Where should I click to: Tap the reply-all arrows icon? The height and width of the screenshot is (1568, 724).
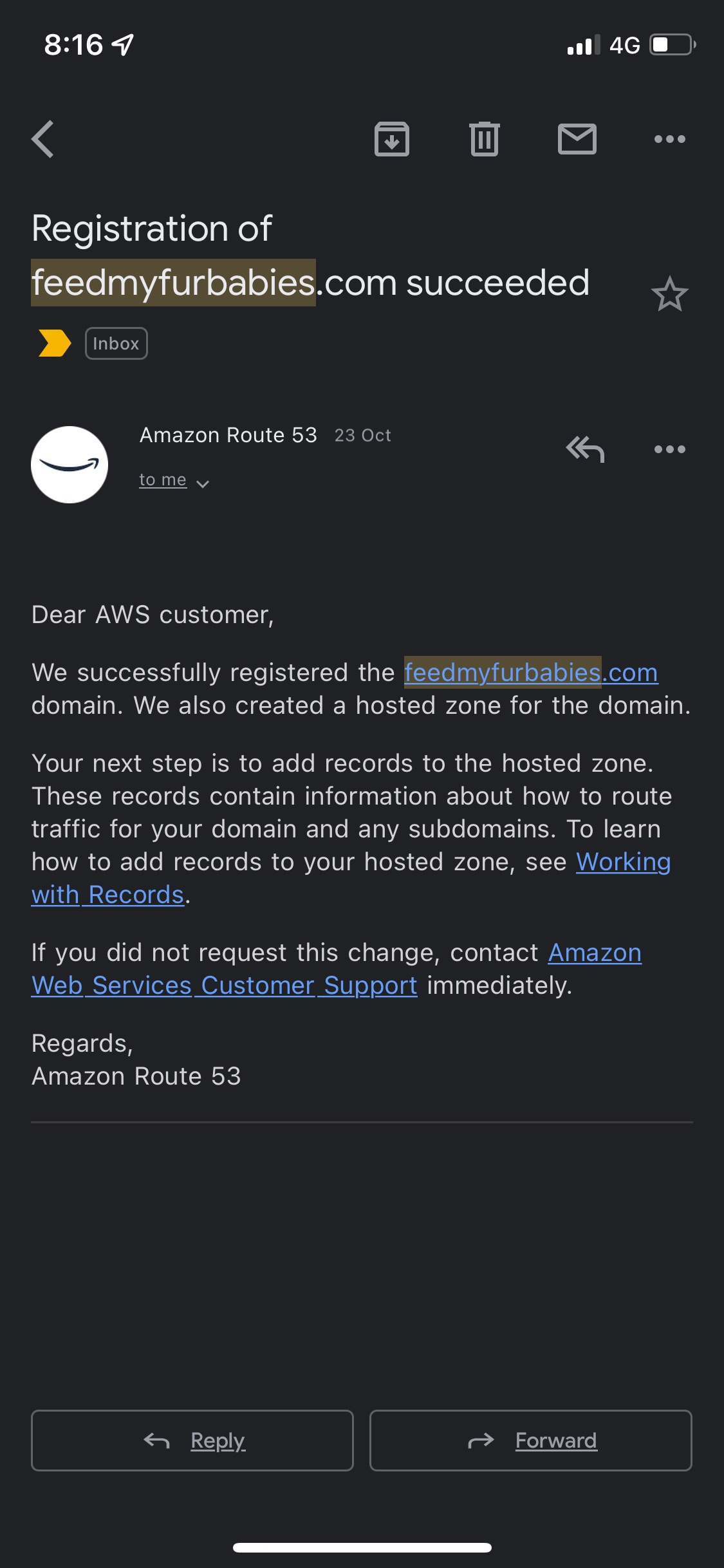click(585, 449)
